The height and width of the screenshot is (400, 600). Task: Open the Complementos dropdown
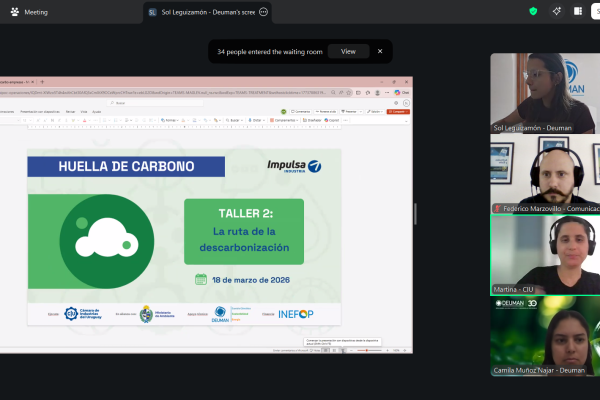pos(284,120)
